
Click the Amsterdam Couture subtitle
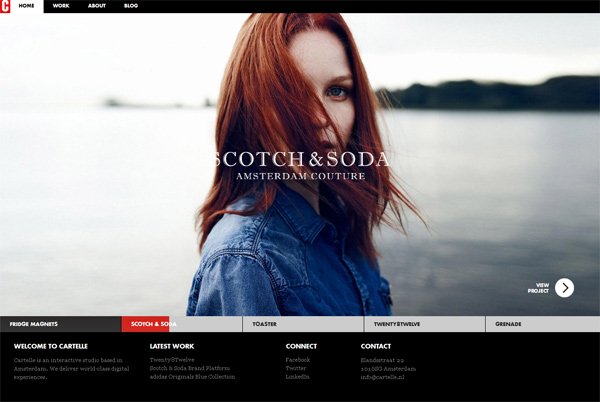(x=301, y=176)
